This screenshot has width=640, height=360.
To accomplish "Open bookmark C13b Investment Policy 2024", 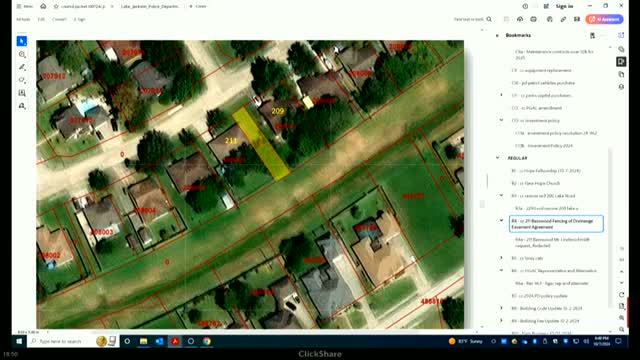I will pos(544,145).
